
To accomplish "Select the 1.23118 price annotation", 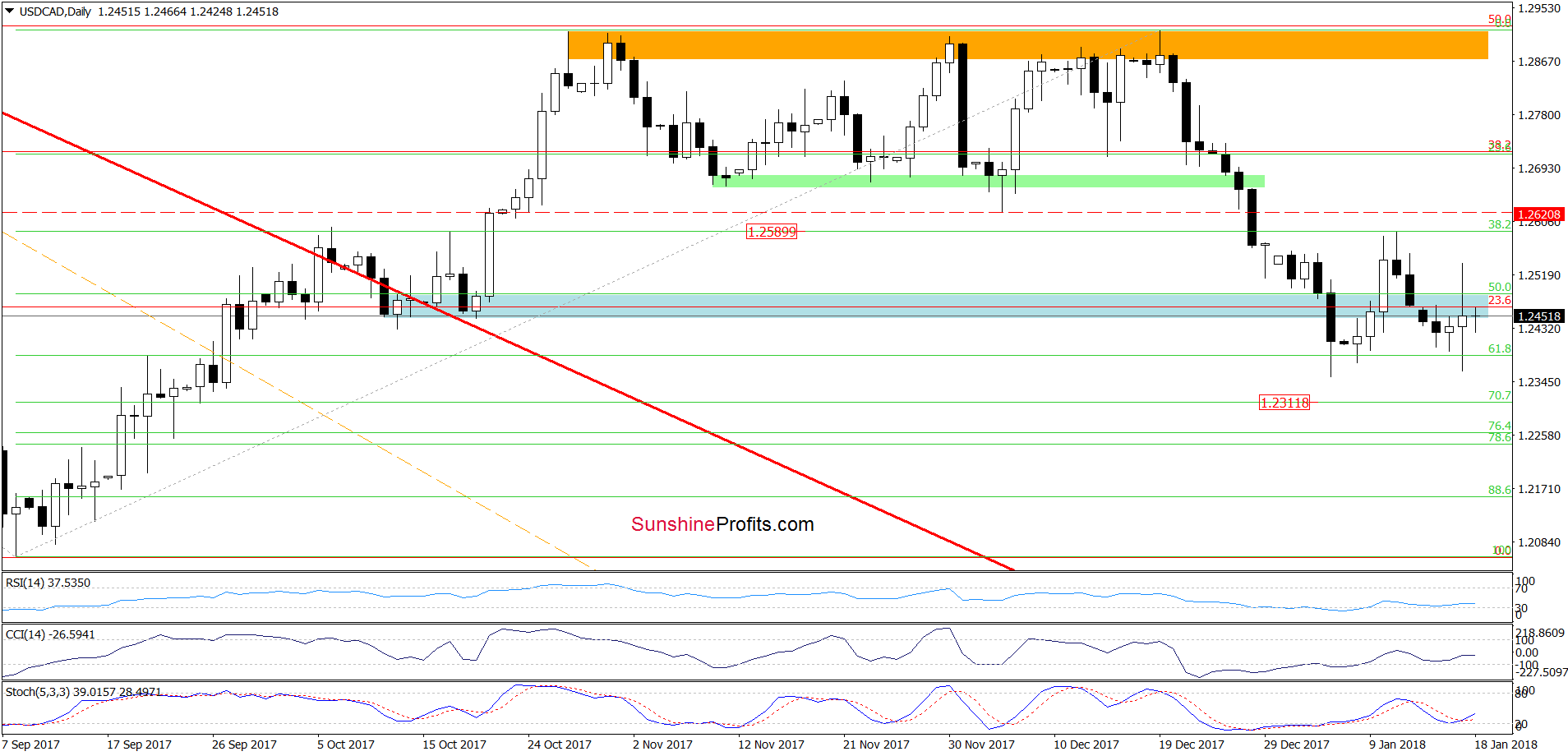I will (1284, 403).
